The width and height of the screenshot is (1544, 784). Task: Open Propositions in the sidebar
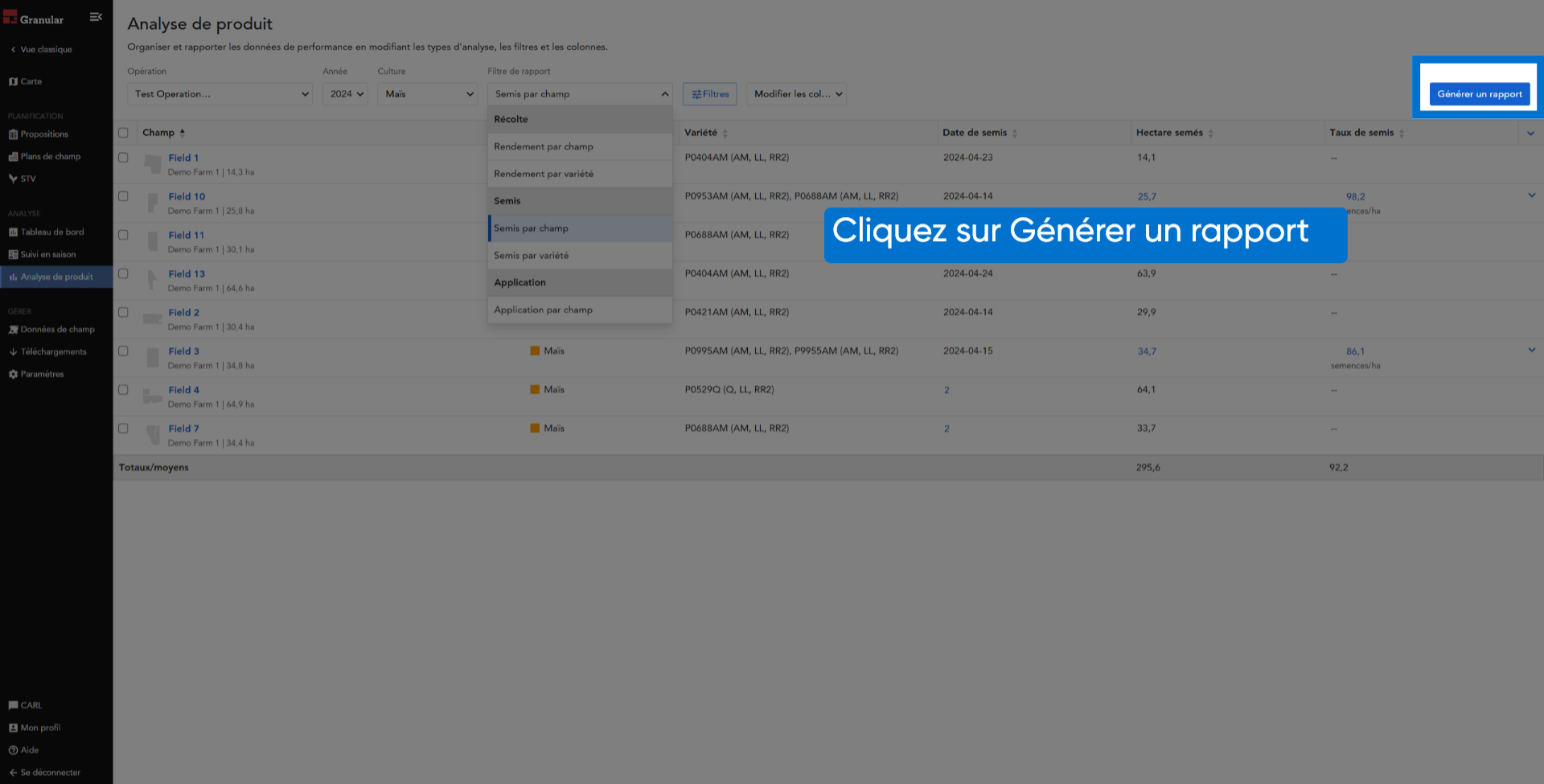tap(39, 134)
